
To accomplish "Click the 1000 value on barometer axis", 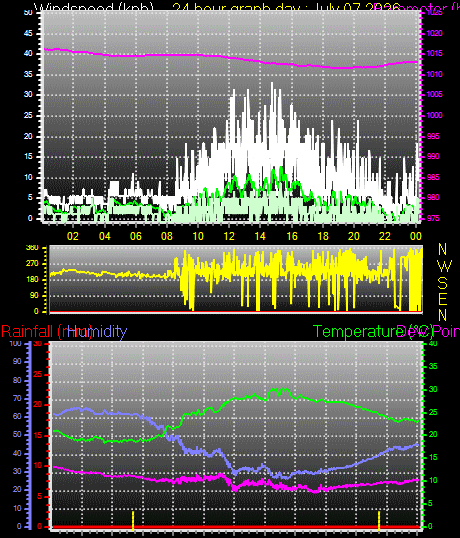I will [435, 115].
